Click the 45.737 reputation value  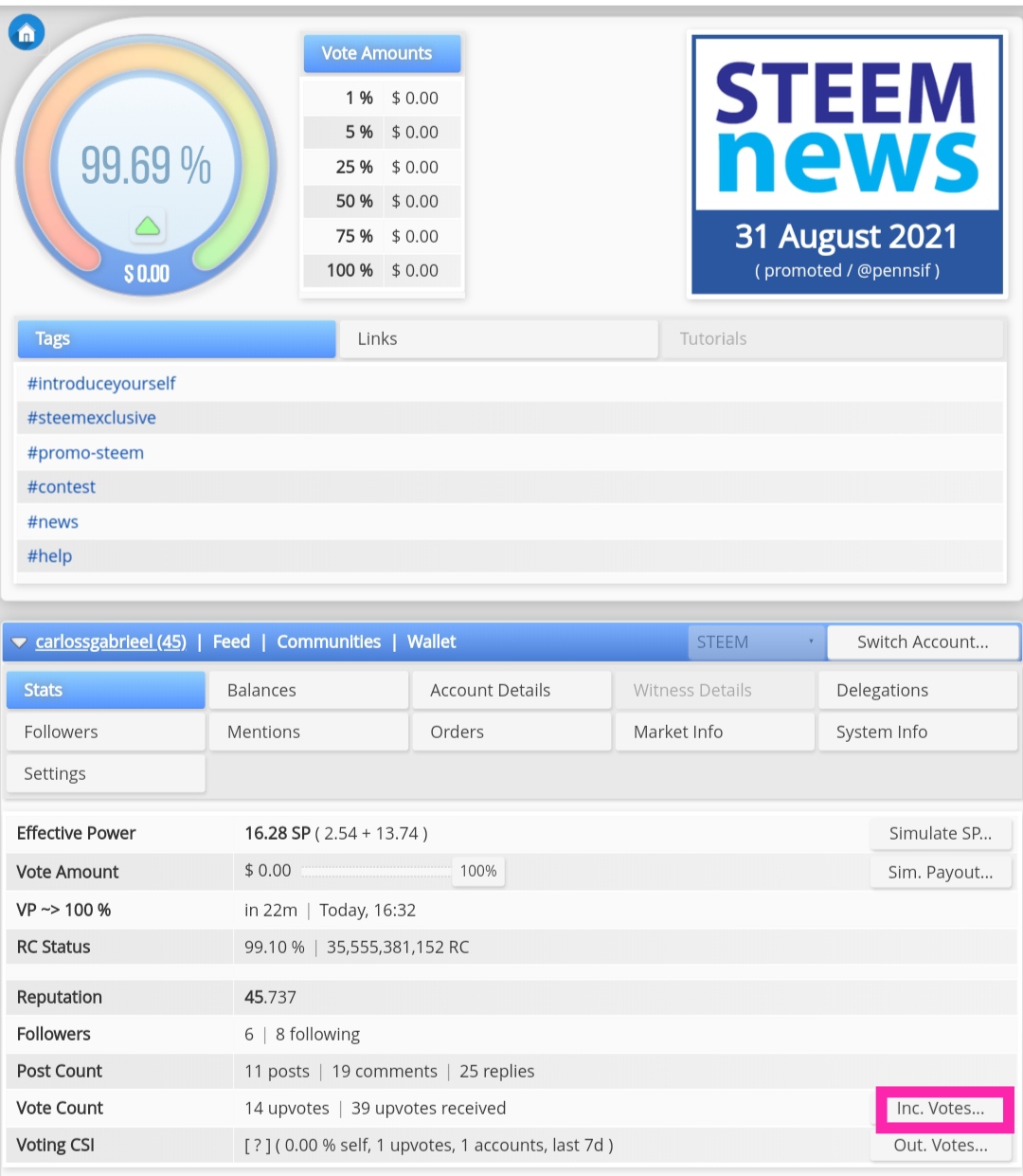[270, 997]
